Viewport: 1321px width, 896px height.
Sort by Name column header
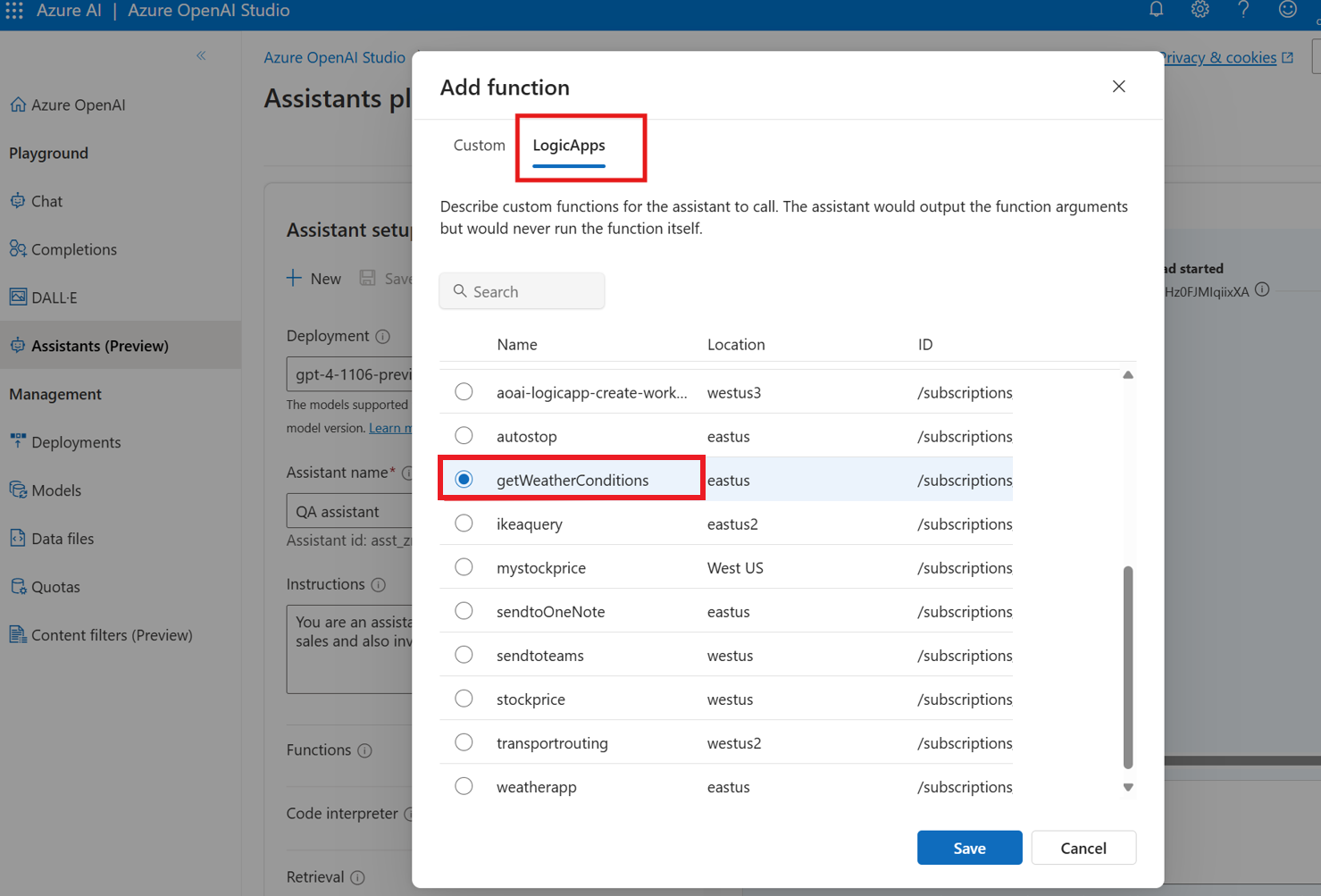click(517, 345)
